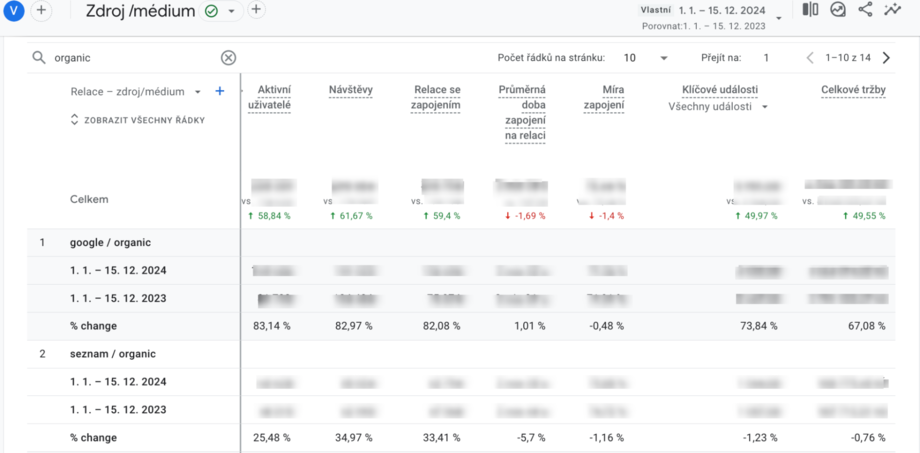
Task: Click the blue V segment avatar
Action: pos(14,10)
